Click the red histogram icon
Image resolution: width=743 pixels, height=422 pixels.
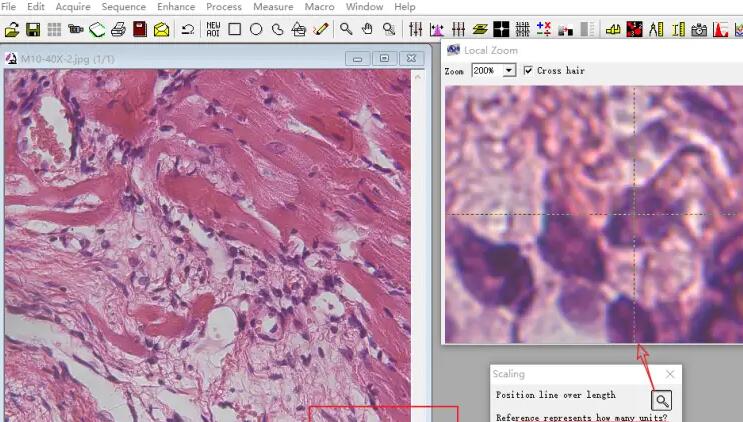point(720,30)
